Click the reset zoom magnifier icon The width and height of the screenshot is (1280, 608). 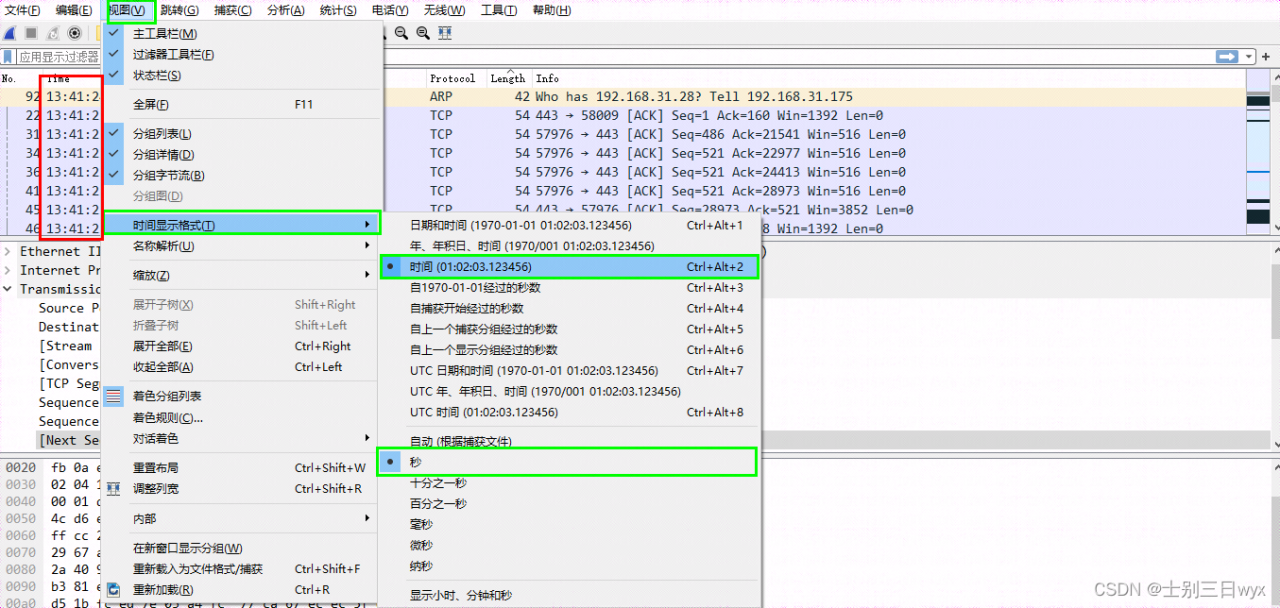point(422,32)
